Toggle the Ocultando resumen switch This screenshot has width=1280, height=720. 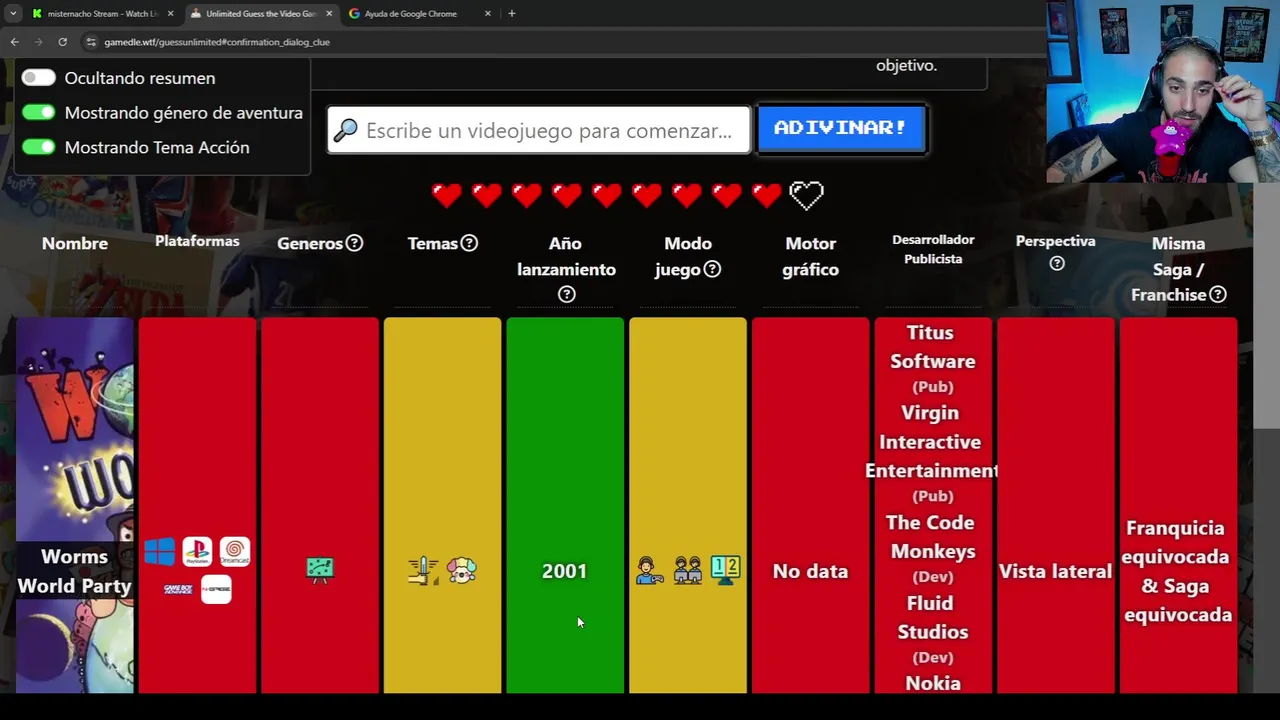tap(39, 78)
